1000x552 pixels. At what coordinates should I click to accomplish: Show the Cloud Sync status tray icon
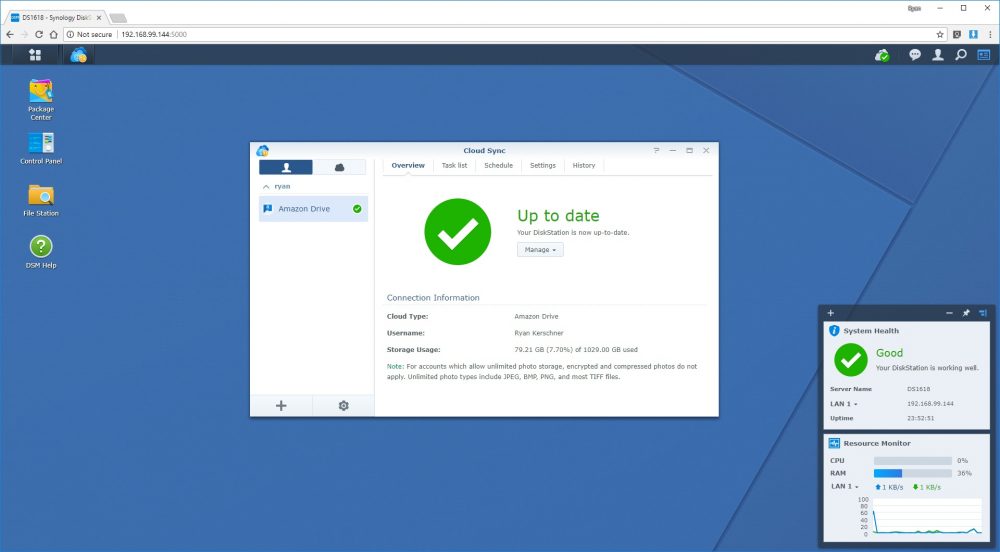(x=882, y=55)
